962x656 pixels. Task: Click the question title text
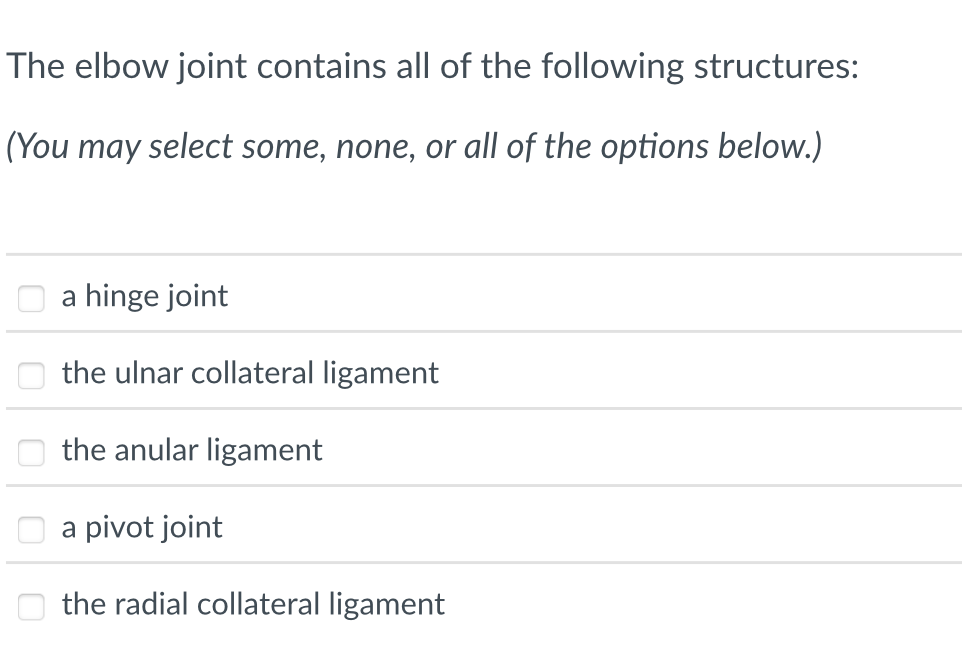[x=432, y=66]
